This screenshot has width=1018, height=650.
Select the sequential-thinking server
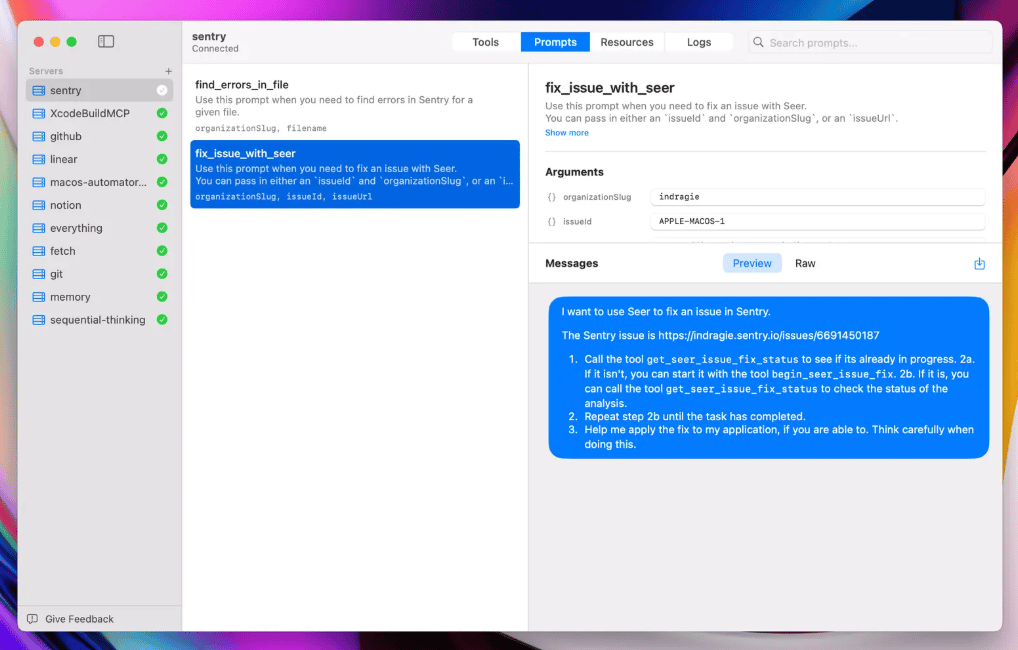[x=99, y=319]
